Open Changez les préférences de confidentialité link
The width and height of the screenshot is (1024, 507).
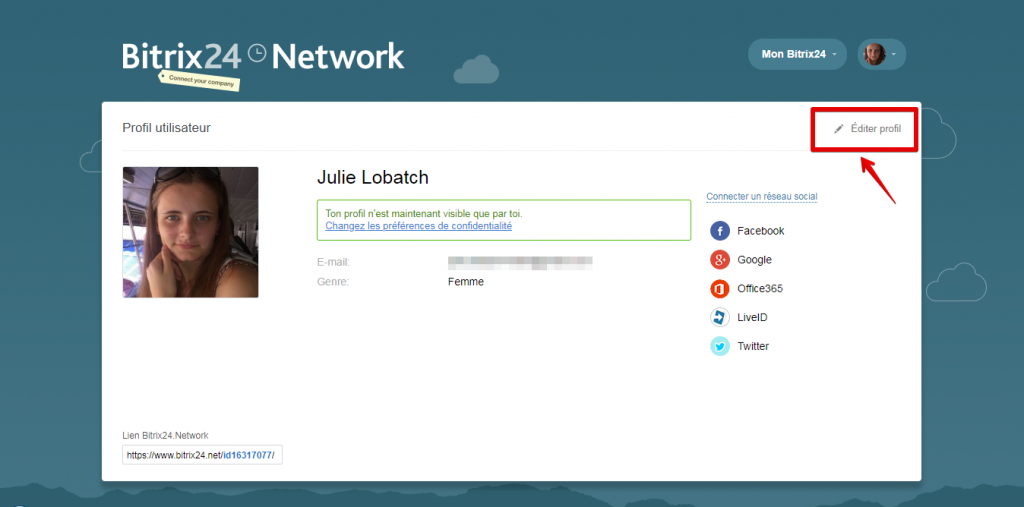[x=419, y=226]
